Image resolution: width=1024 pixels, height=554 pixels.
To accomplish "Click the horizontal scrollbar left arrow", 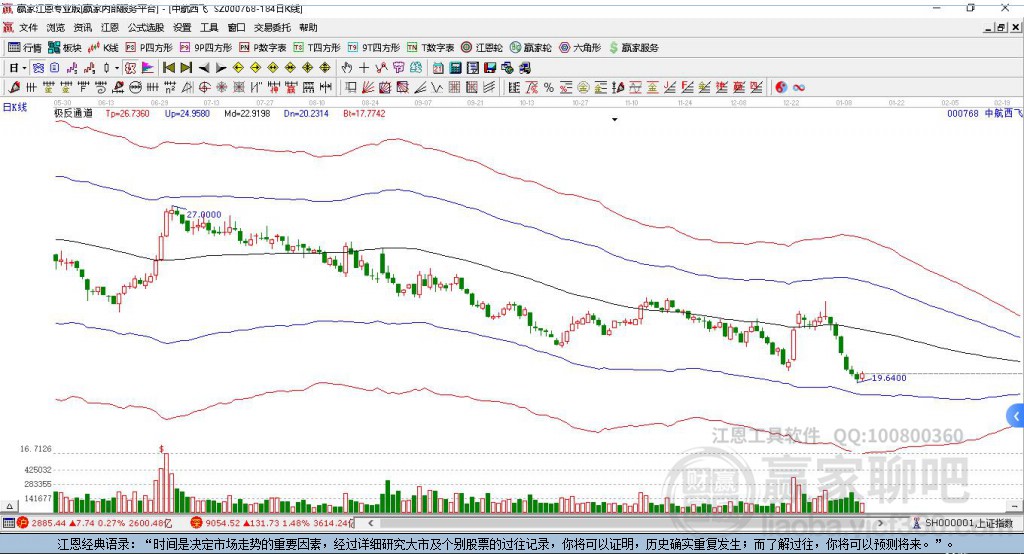I will pos(370,523).
